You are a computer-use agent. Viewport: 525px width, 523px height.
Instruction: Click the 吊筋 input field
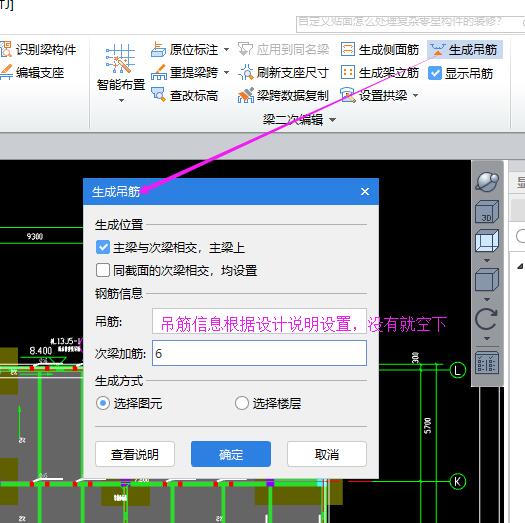[259, 321]
